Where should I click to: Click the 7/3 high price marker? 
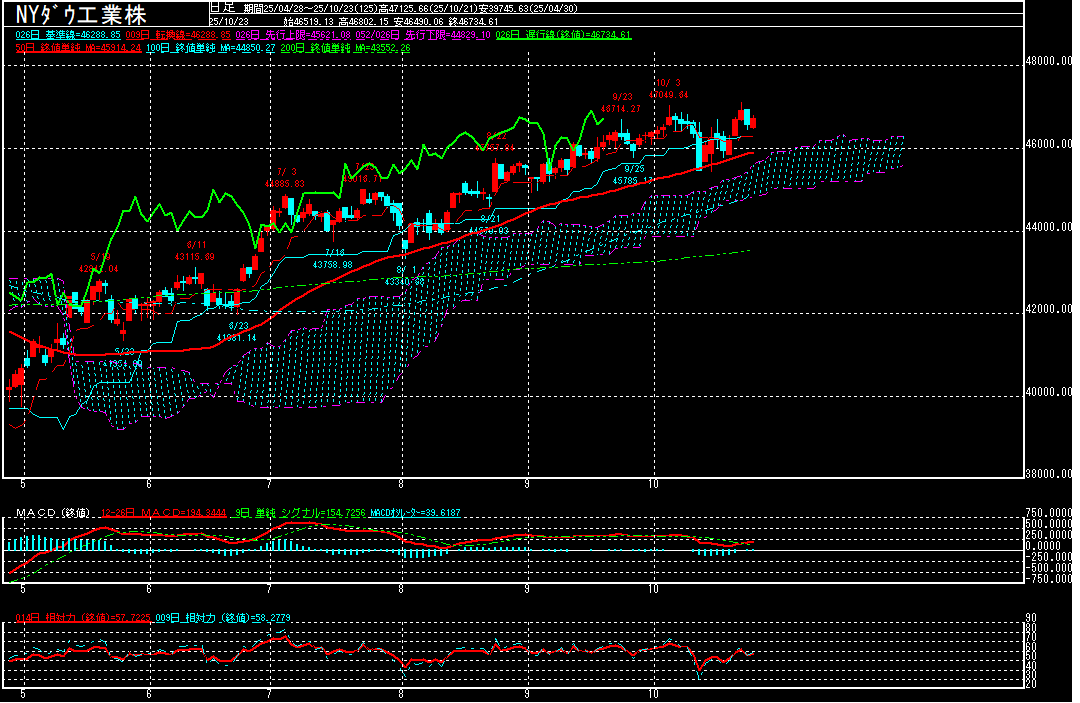point(285,178)
